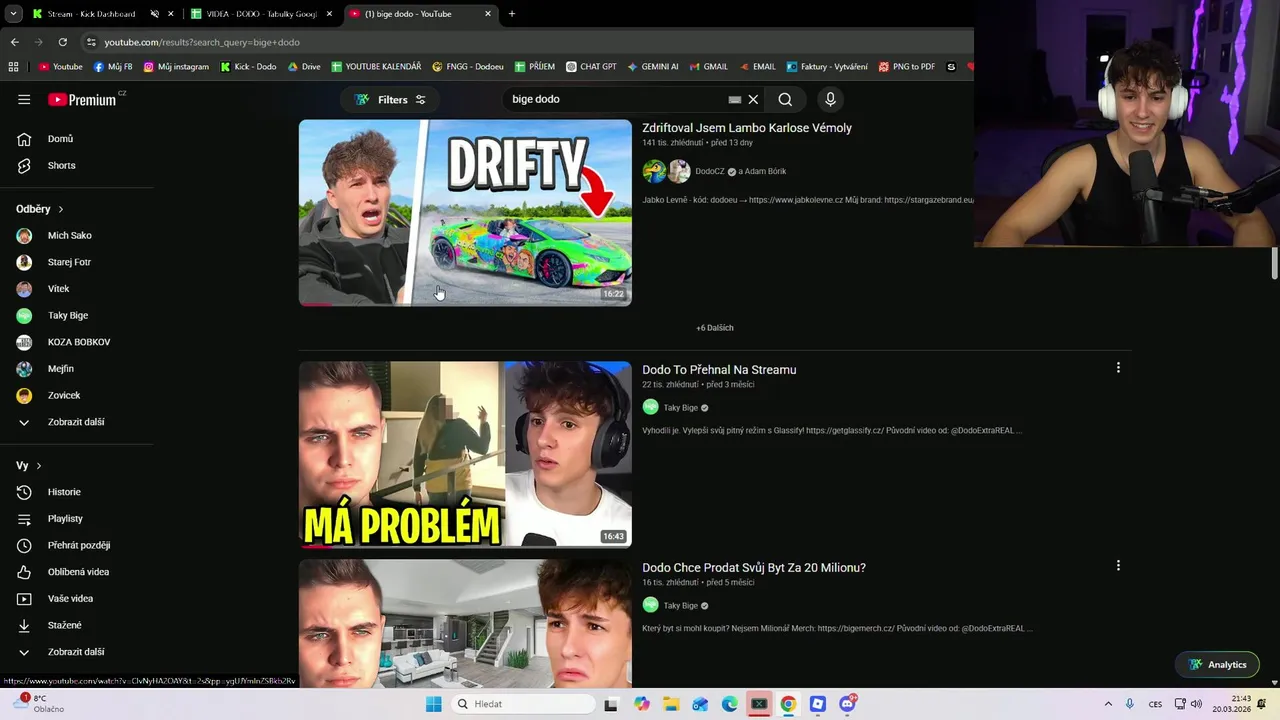
Task: Open CHAT GPT bookmark
Action: pyautogui.click(x=591, y=67)
